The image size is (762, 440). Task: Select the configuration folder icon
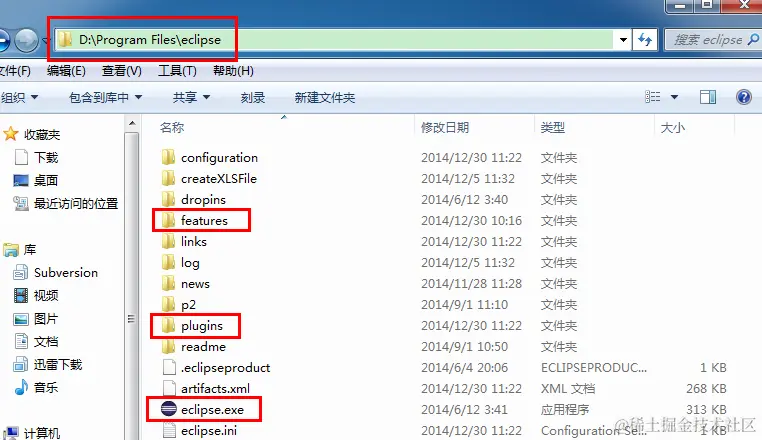click(168, 157)
